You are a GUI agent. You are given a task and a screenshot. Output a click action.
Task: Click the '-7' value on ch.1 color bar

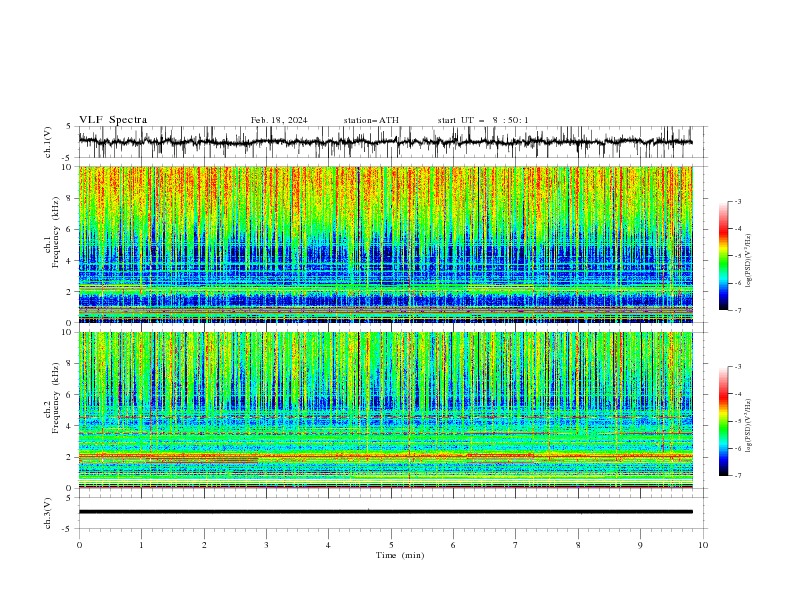click(x=737, y=310)
